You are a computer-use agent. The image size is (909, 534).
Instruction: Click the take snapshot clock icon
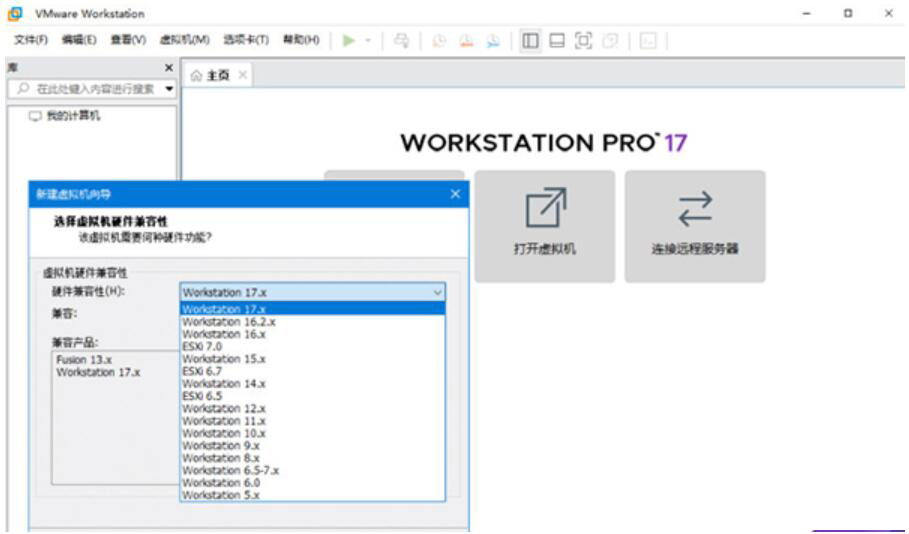coord(439,41)
